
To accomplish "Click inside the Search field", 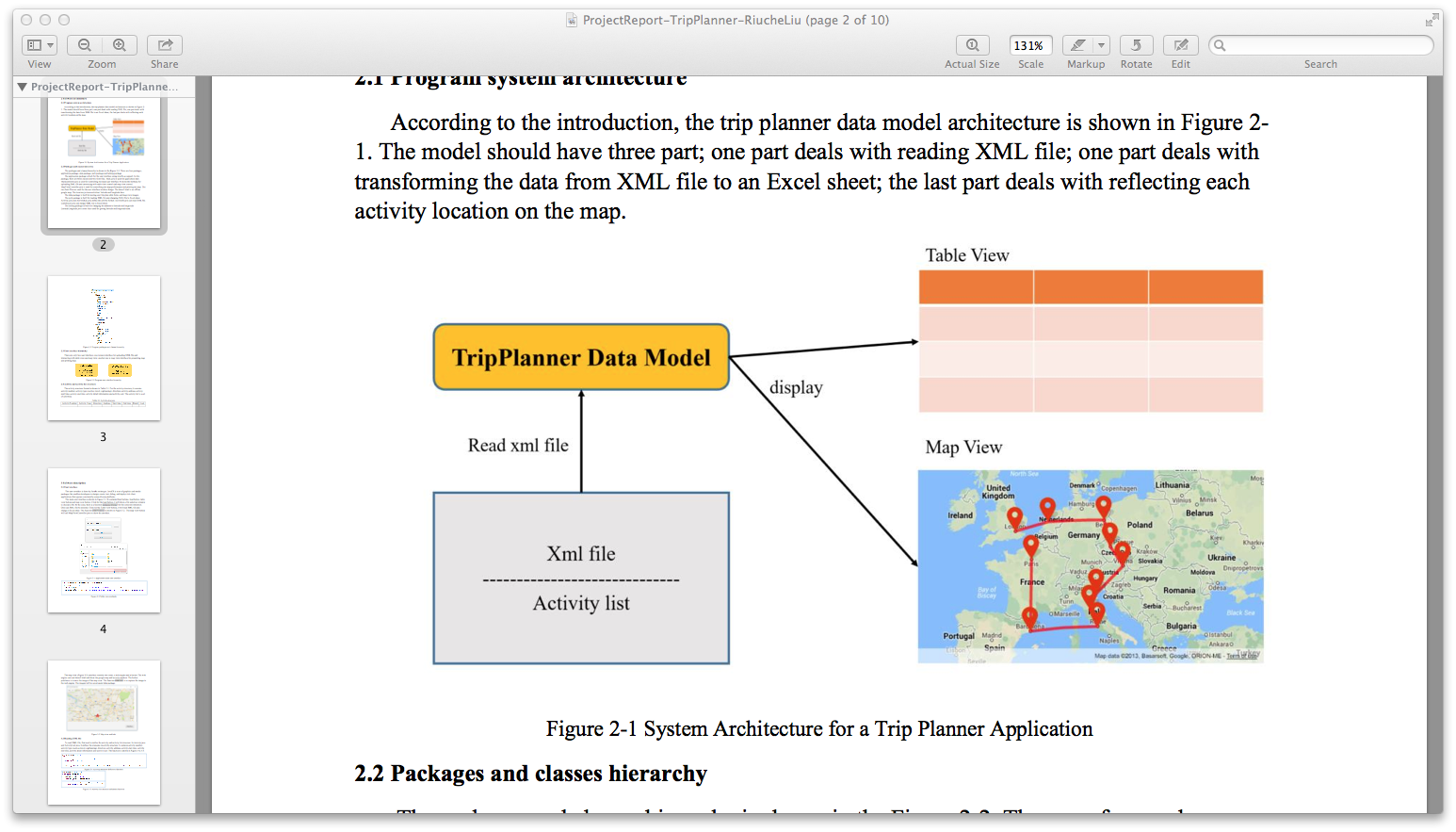I will point(1320,44).
